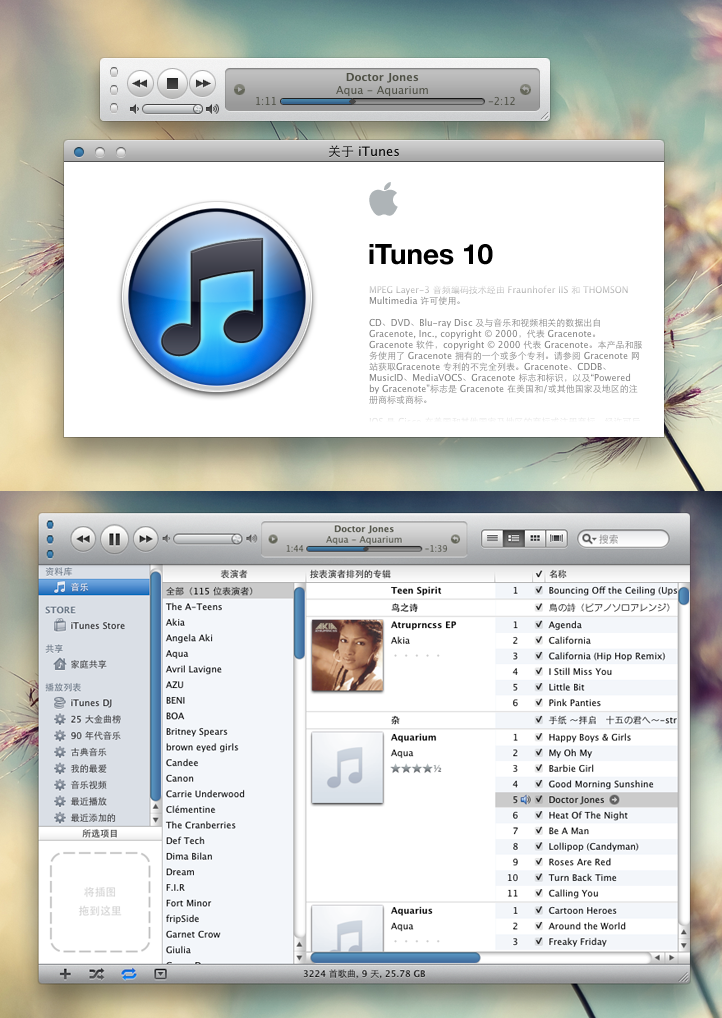Uncheck Pink Panties track checkbox
The height and width of the screenshot is (1018, 722).
(x=538, y=702)
